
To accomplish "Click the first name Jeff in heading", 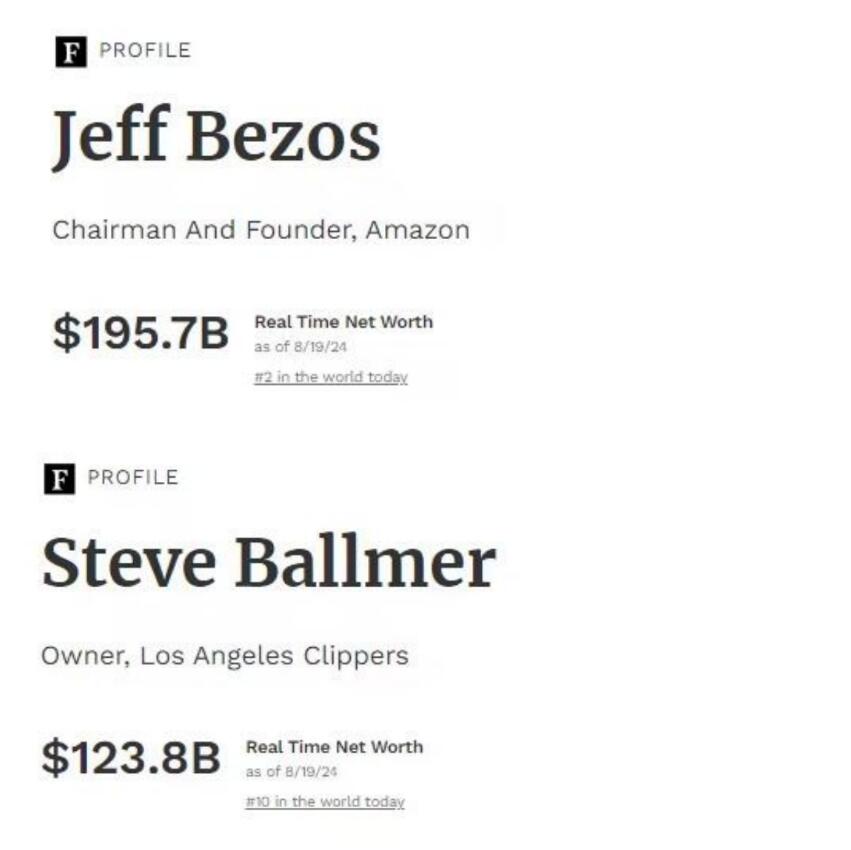I will (110, 137).
